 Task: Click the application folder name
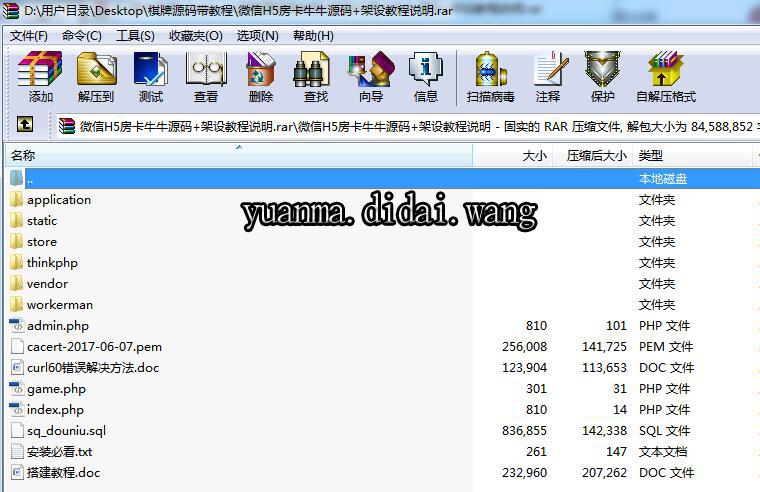point(59,200)
